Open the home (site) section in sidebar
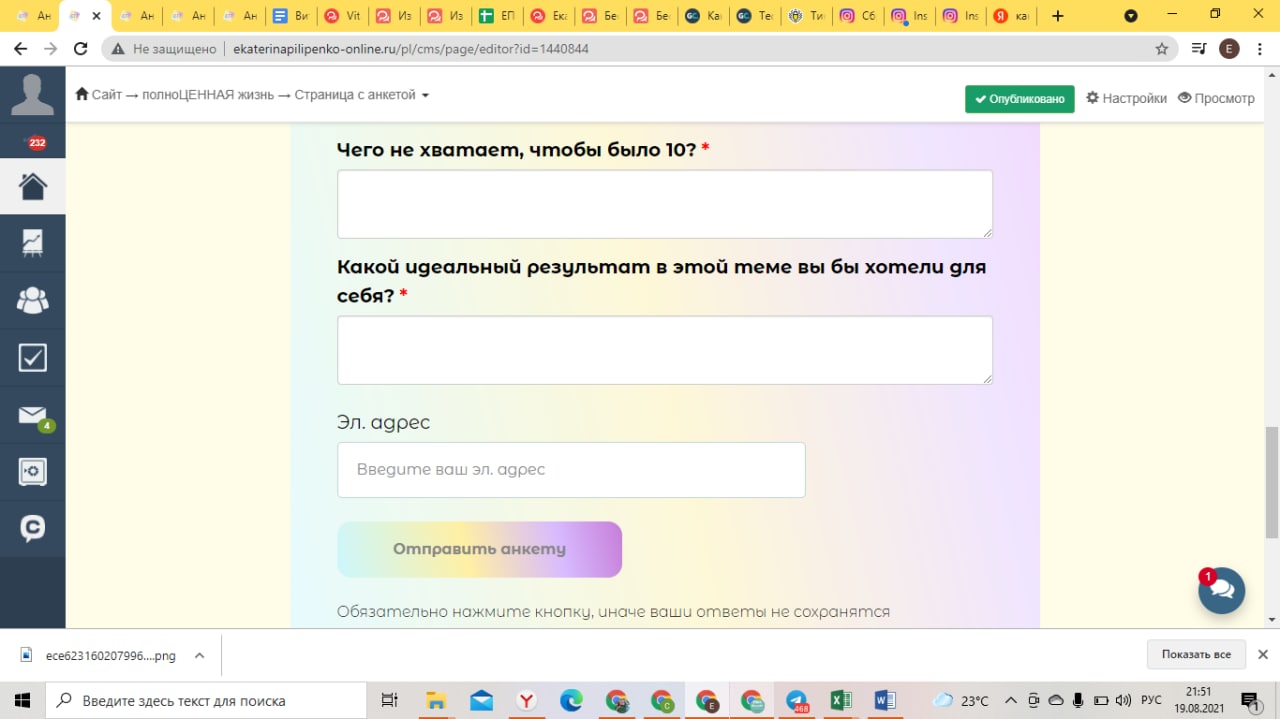The width and height of the screenshot is (1280, 719). pyautogui.click(x=32, y=186)
